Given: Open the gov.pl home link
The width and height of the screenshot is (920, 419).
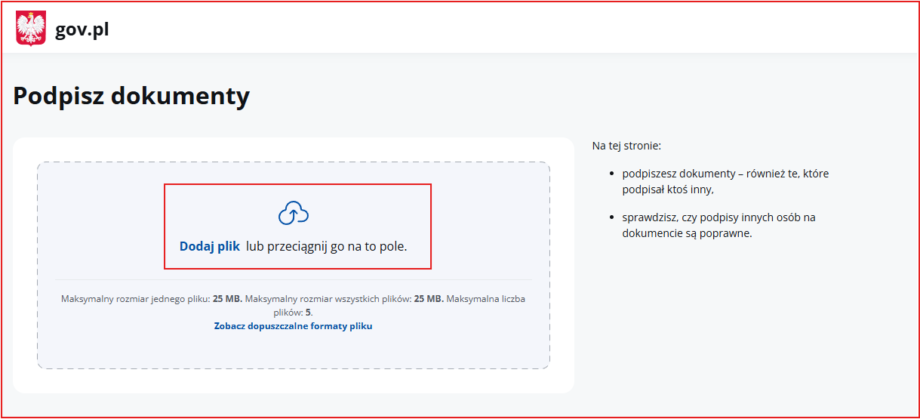Looking at the screenshot, I should 82,29.
